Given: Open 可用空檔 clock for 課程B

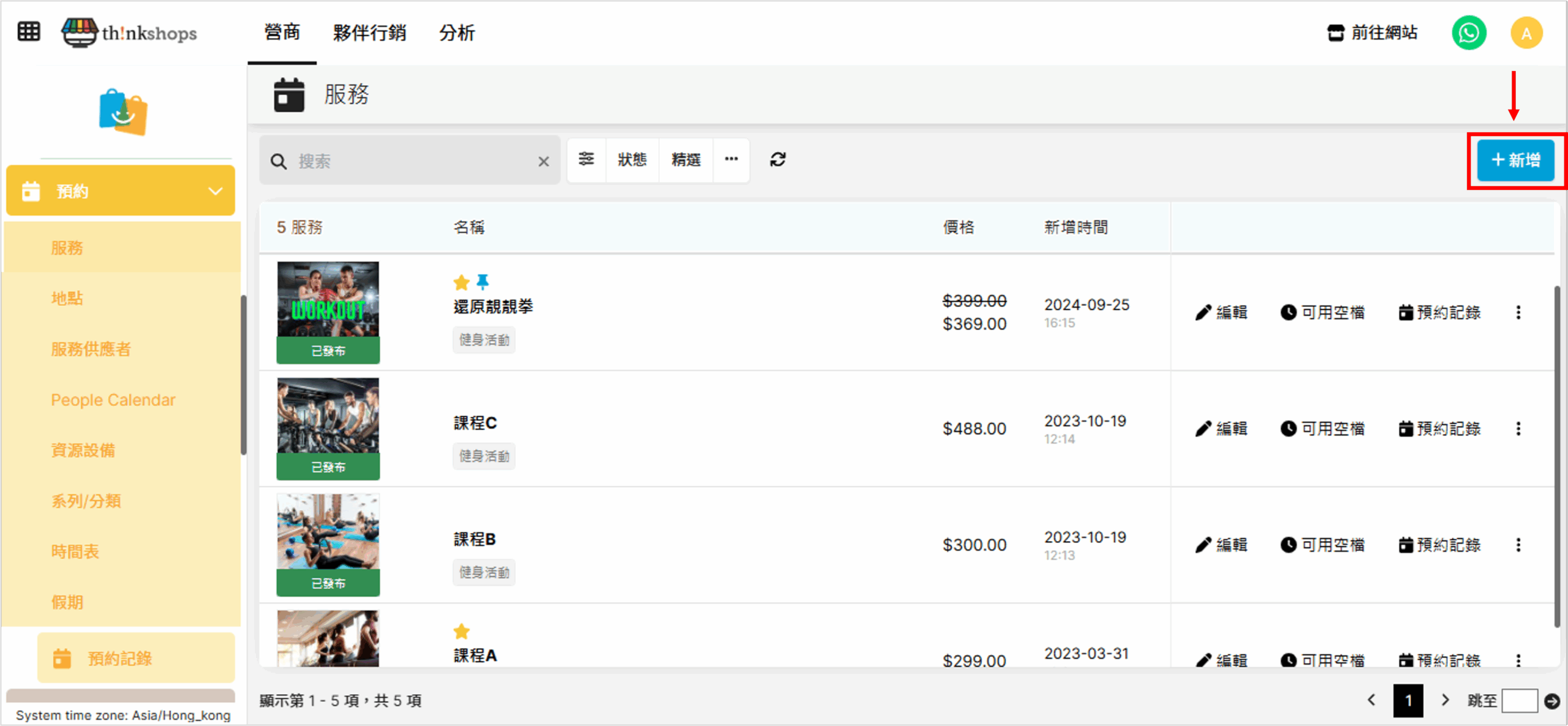Looking at the screenshot, I should pyautogui.click(x=1322, y=545).
